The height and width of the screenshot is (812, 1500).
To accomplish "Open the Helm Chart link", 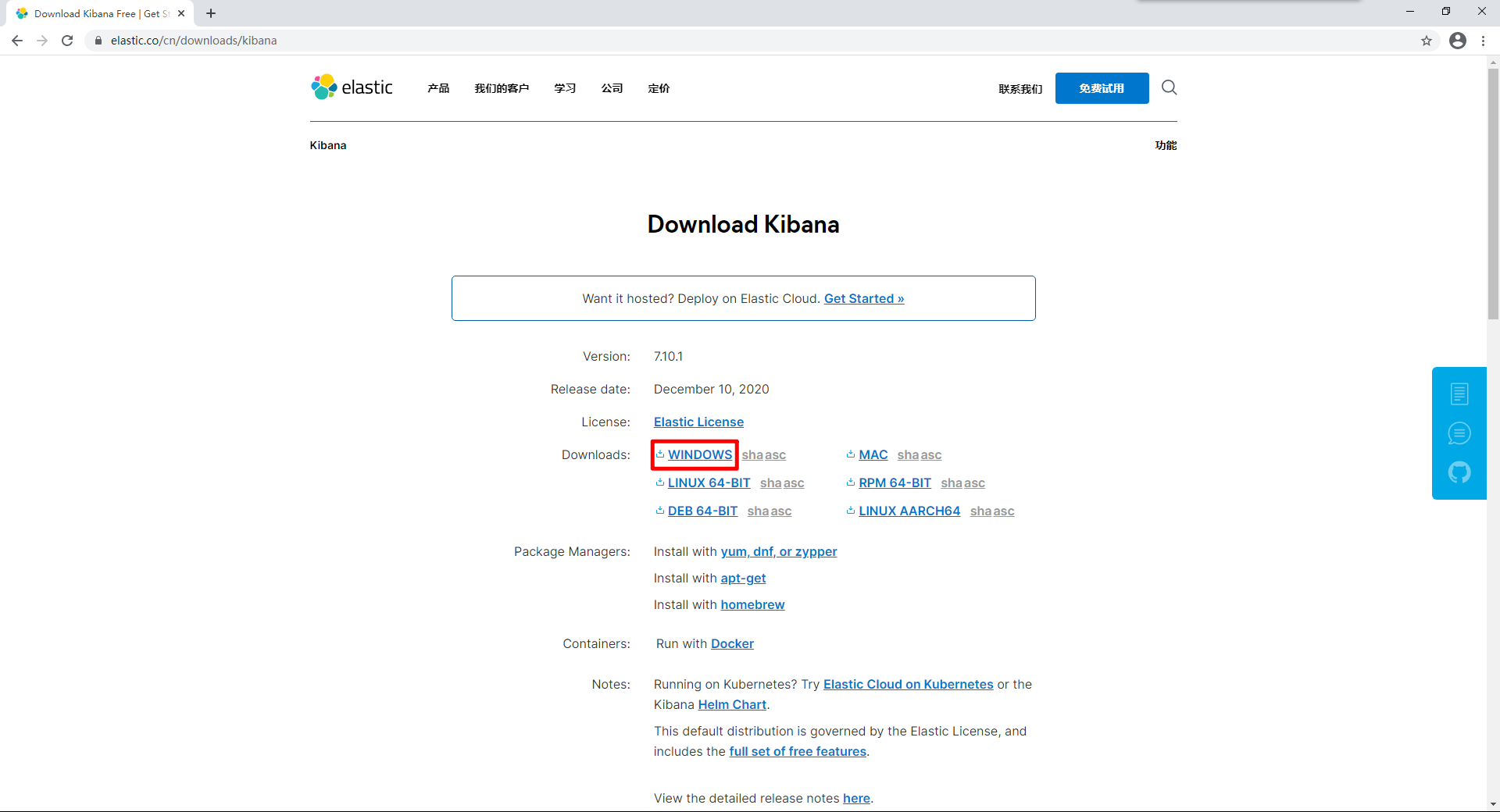I will pyautogui.click(x=732, y=704).
